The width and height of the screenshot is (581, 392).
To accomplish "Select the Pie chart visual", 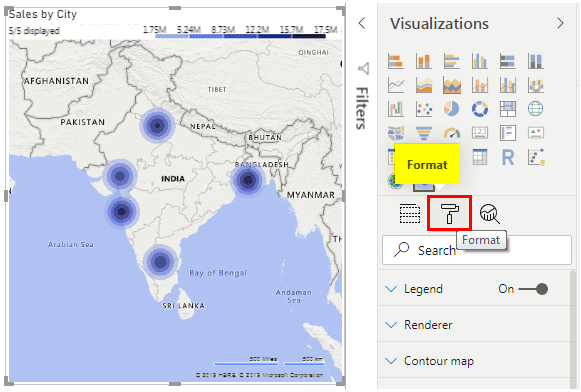I will coord(452,109).
